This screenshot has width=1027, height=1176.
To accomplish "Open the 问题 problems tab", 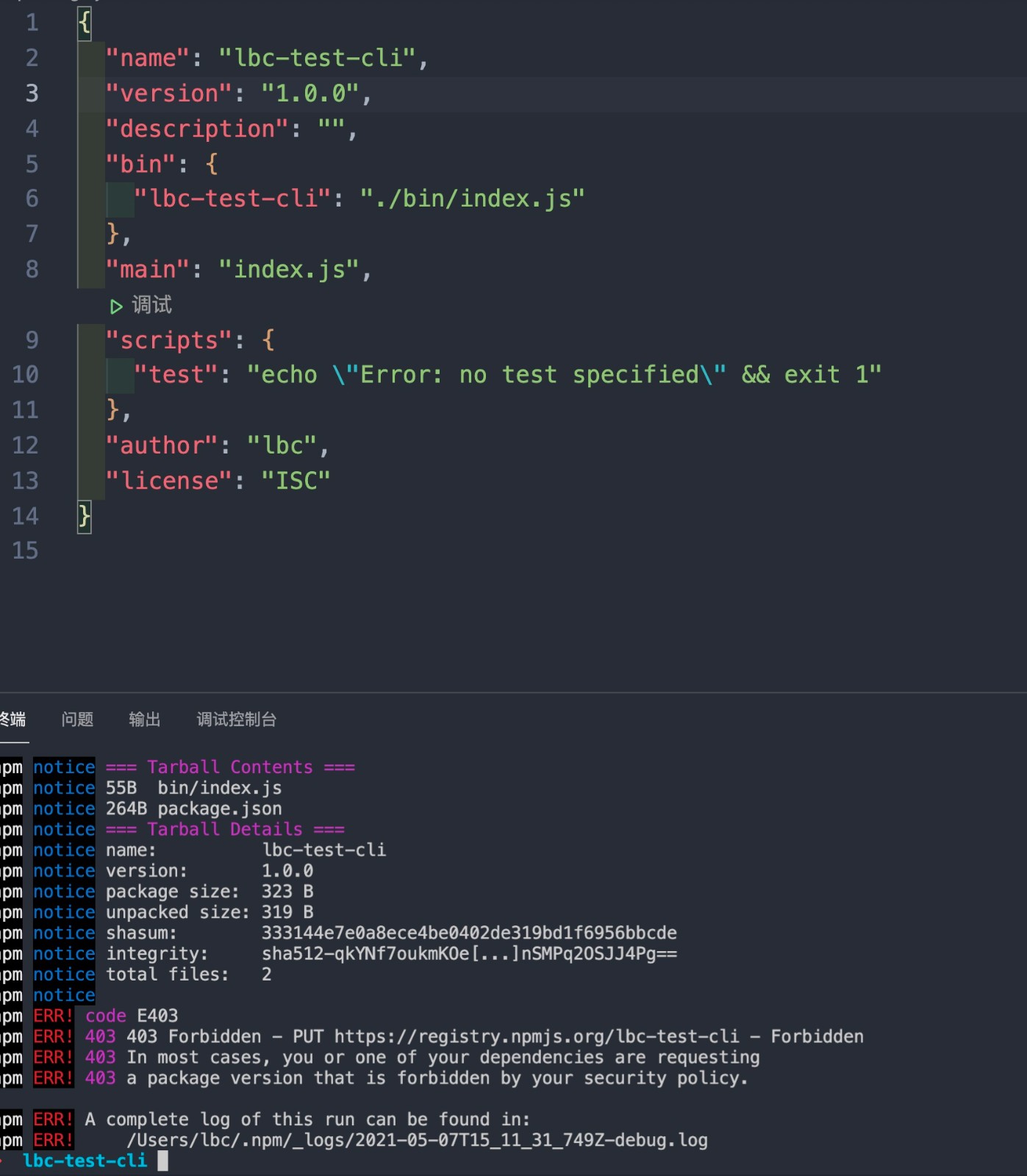I will [x=77, y=720].
